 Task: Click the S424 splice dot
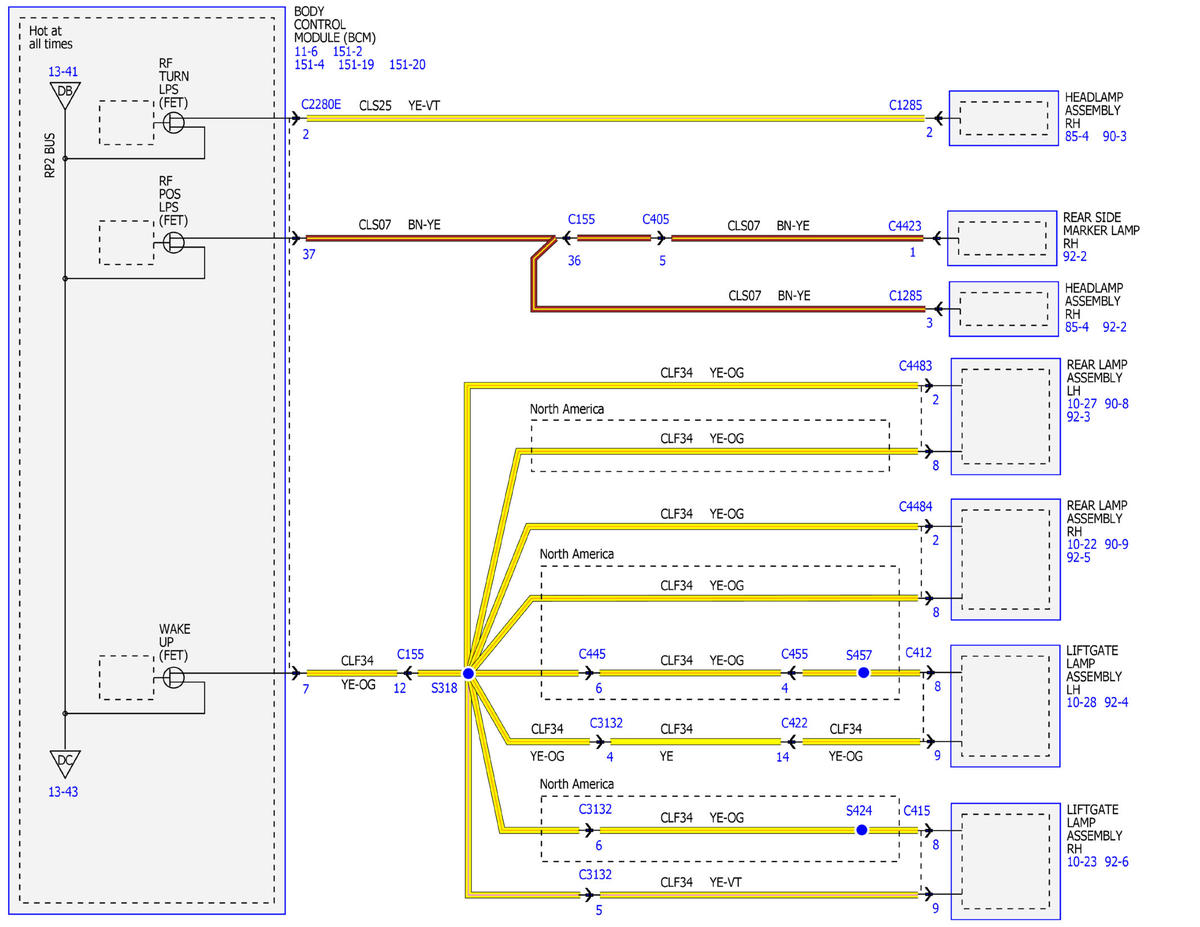(862, 830)
